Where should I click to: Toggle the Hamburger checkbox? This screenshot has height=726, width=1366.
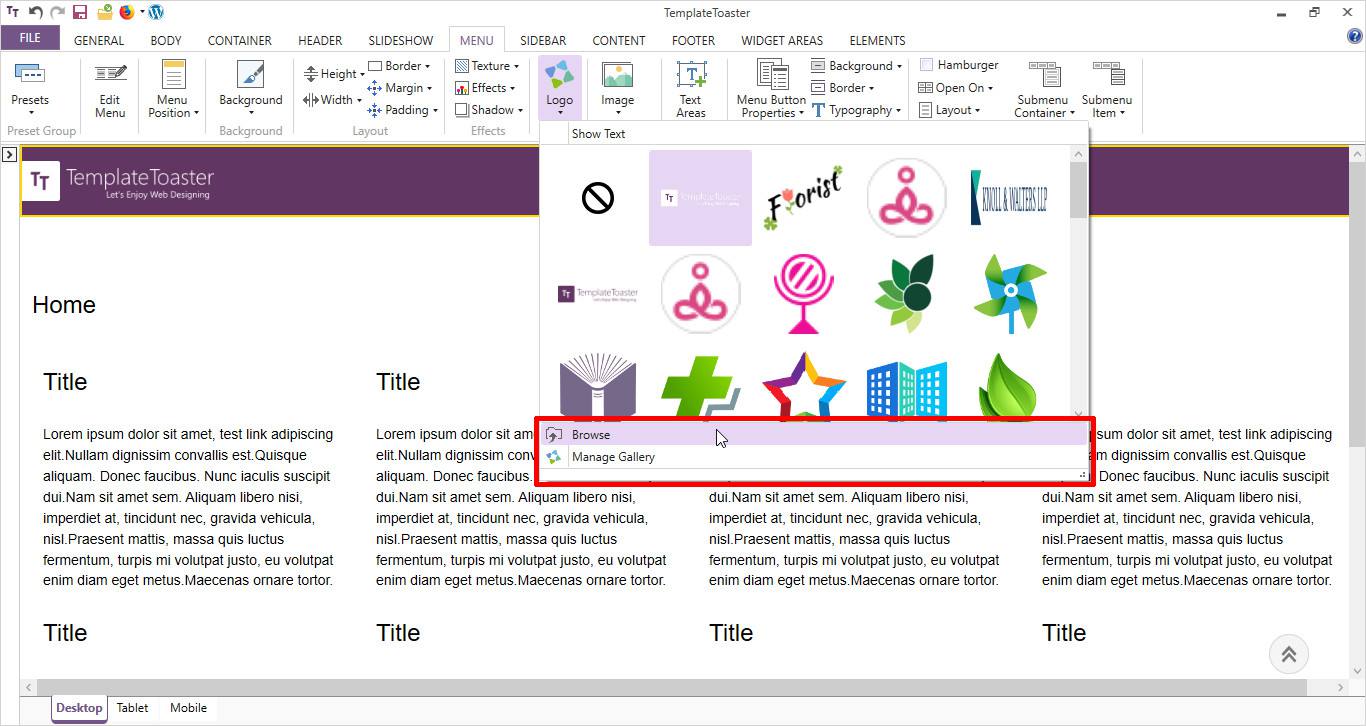point(926,64)
